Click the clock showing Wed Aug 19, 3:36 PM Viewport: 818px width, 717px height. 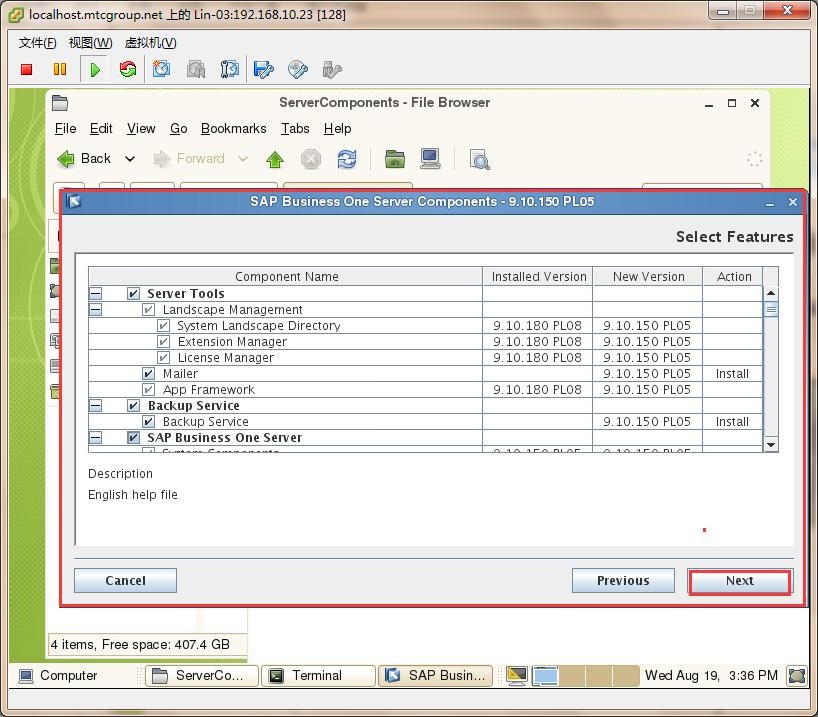click(x=711, y=675)
